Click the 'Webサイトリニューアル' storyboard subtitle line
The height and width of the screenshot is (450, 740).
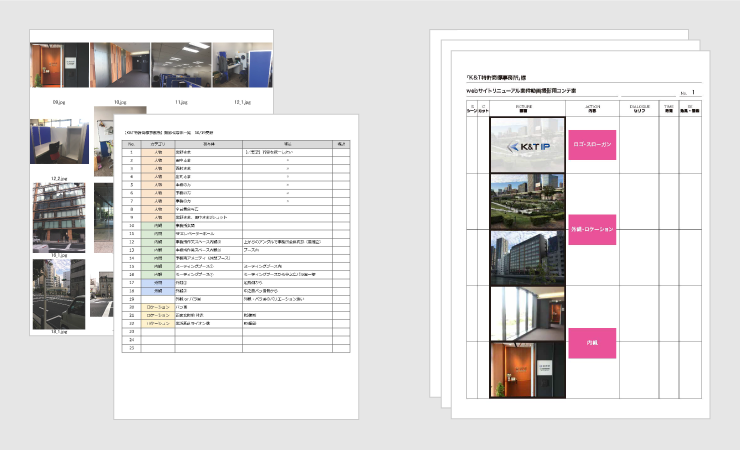(521, 91)
